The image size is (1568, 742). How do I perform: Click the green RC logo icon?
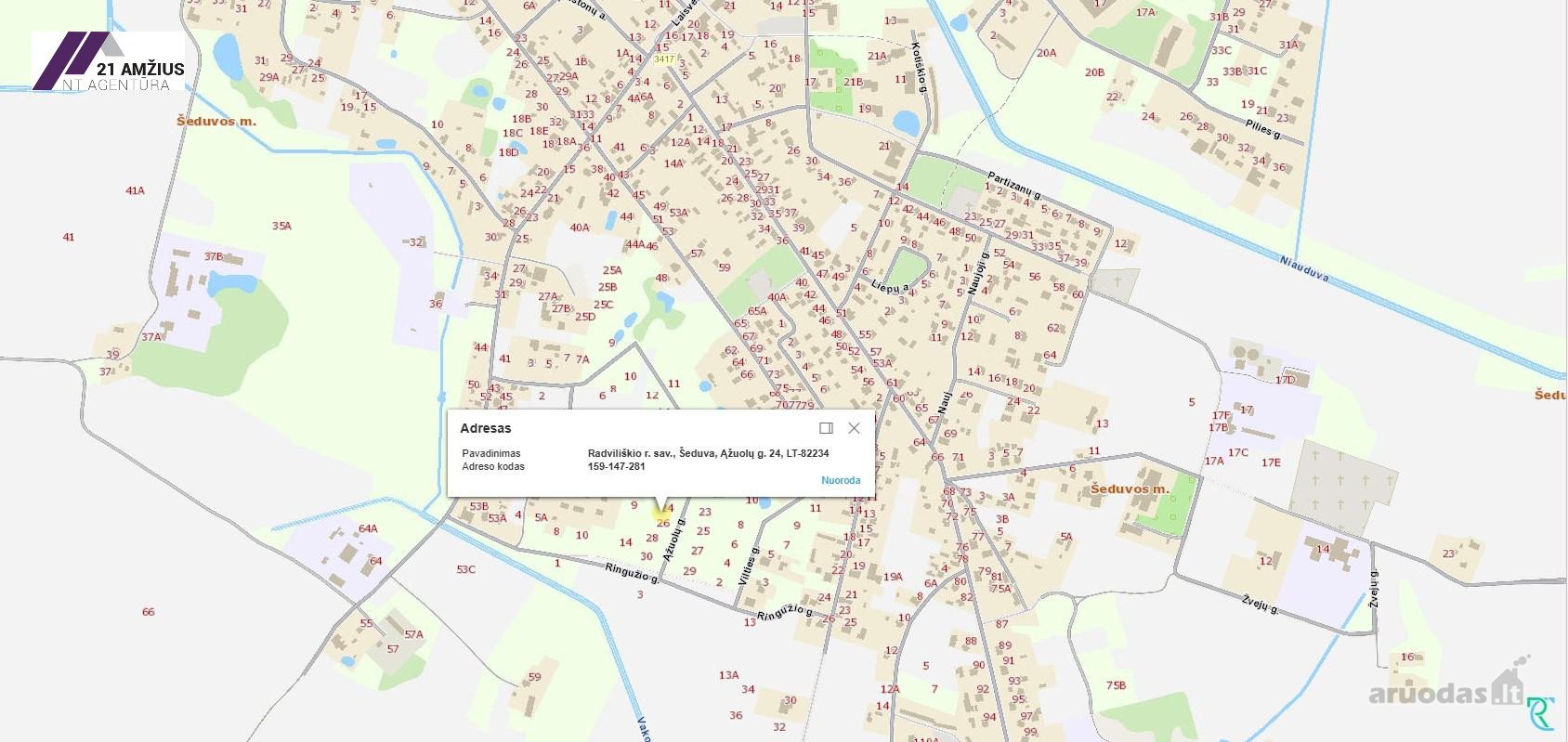(x=1541, y=714)
